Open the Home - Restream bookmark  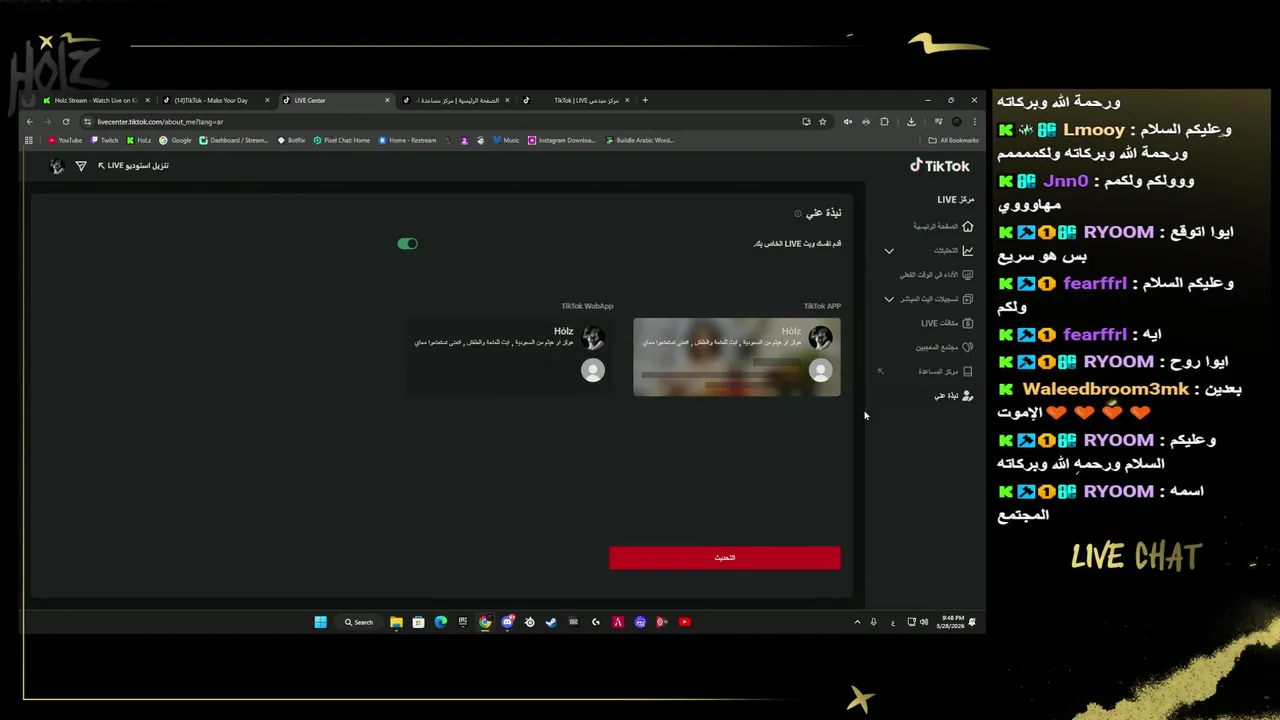pyautogui.click(x=407, y=140)
